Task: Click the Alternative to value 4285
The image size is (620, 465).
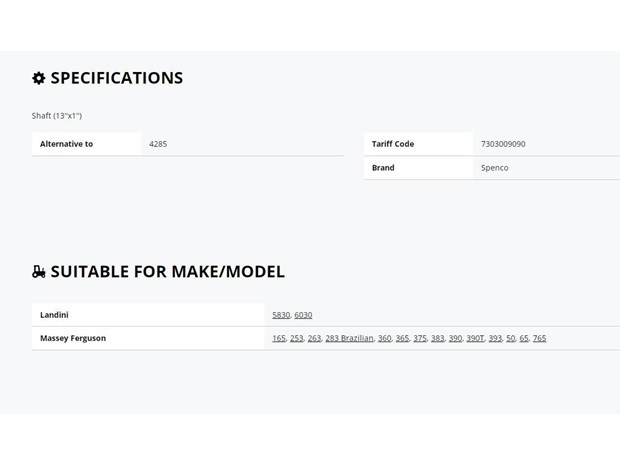Action: pyautogui.click(x=158, y=144)
